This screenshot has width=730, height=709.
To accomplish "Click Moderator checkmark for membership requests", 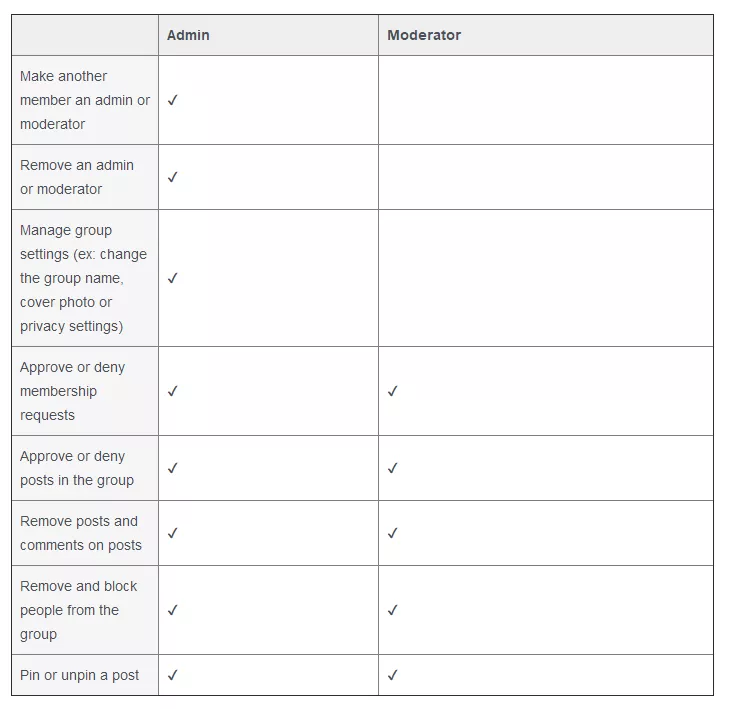I will point(392,391).
